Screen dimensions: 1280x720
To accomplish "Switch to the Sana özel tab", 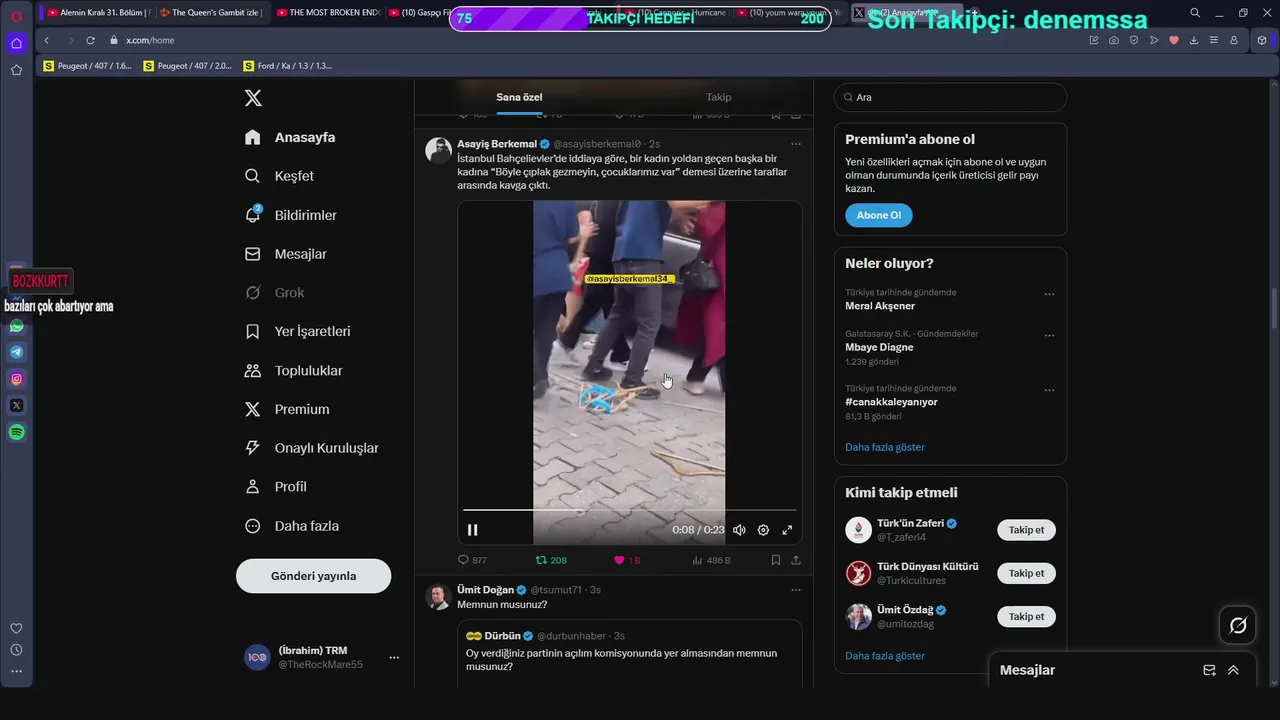I will click(x=519, y=97).
